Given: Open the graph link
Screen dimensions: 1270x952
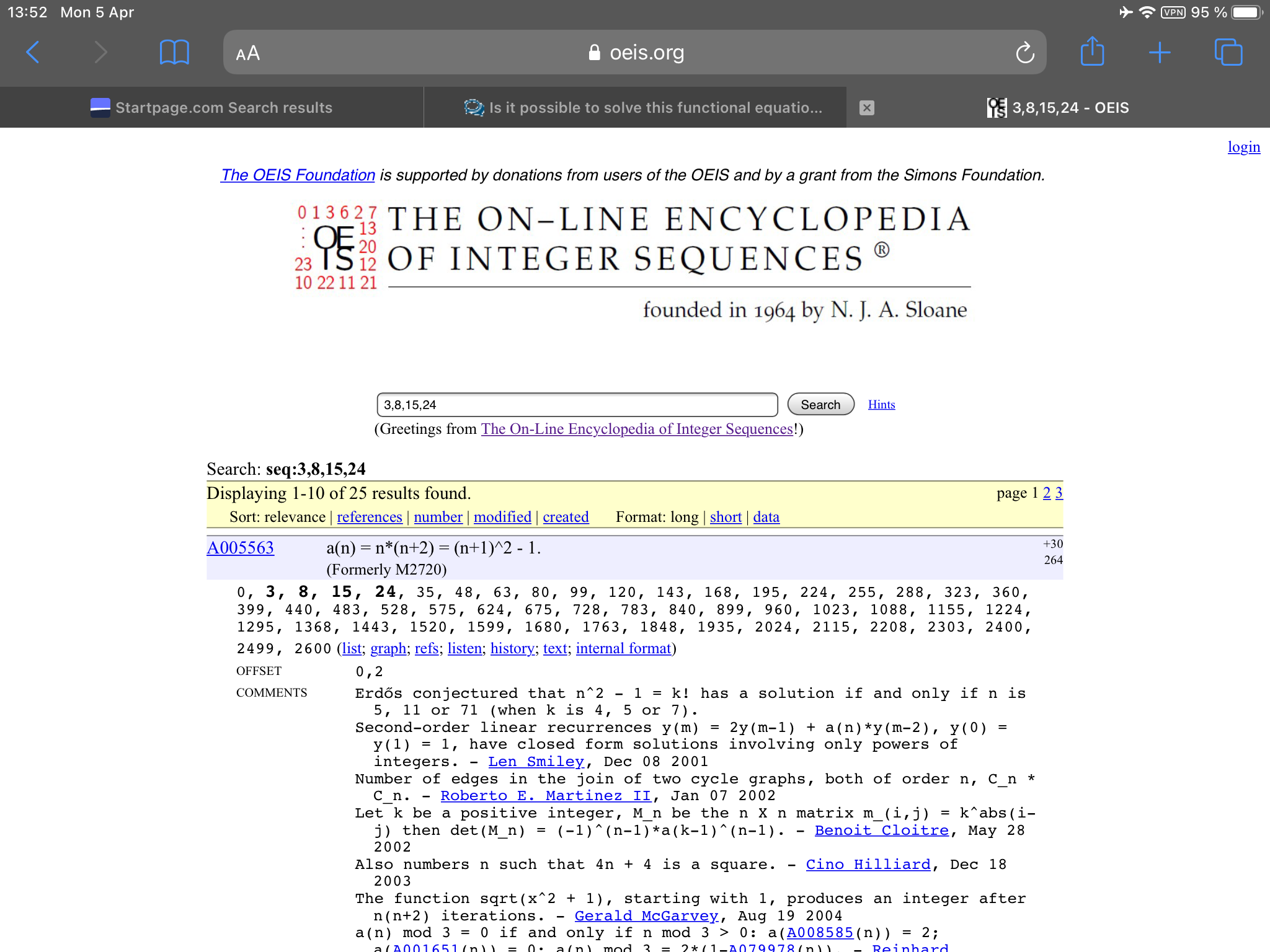Looking at the screenshot, I should point(388,648).
